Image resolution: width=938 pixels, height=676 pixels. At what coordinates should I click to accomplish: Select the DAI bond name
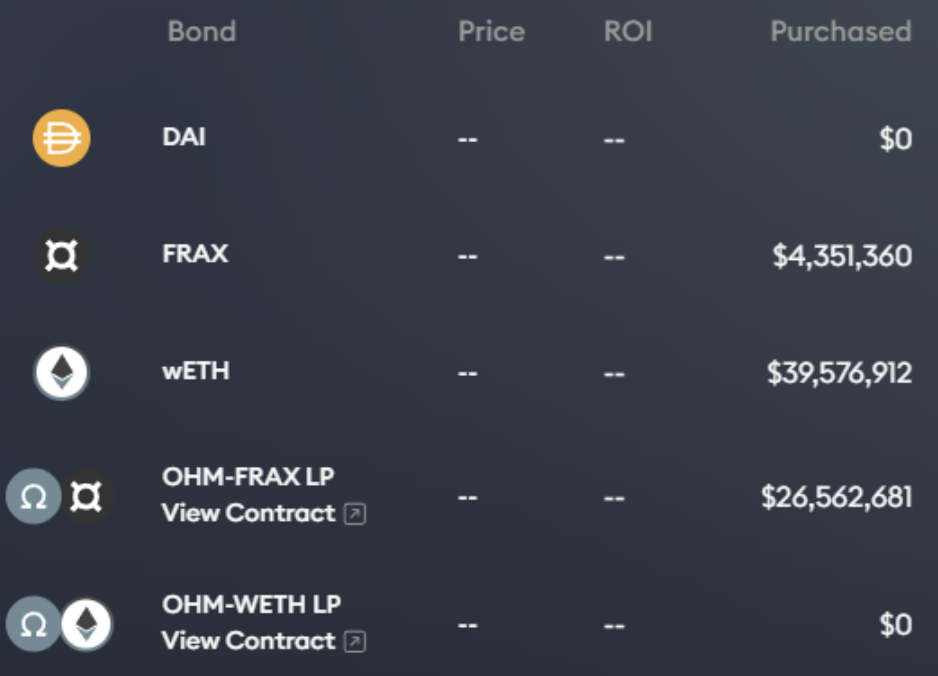click(x=184, y=137)
